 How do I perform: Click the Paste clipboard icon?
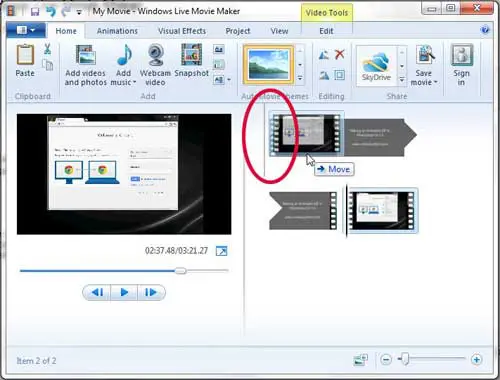click(x=25, y=55)
